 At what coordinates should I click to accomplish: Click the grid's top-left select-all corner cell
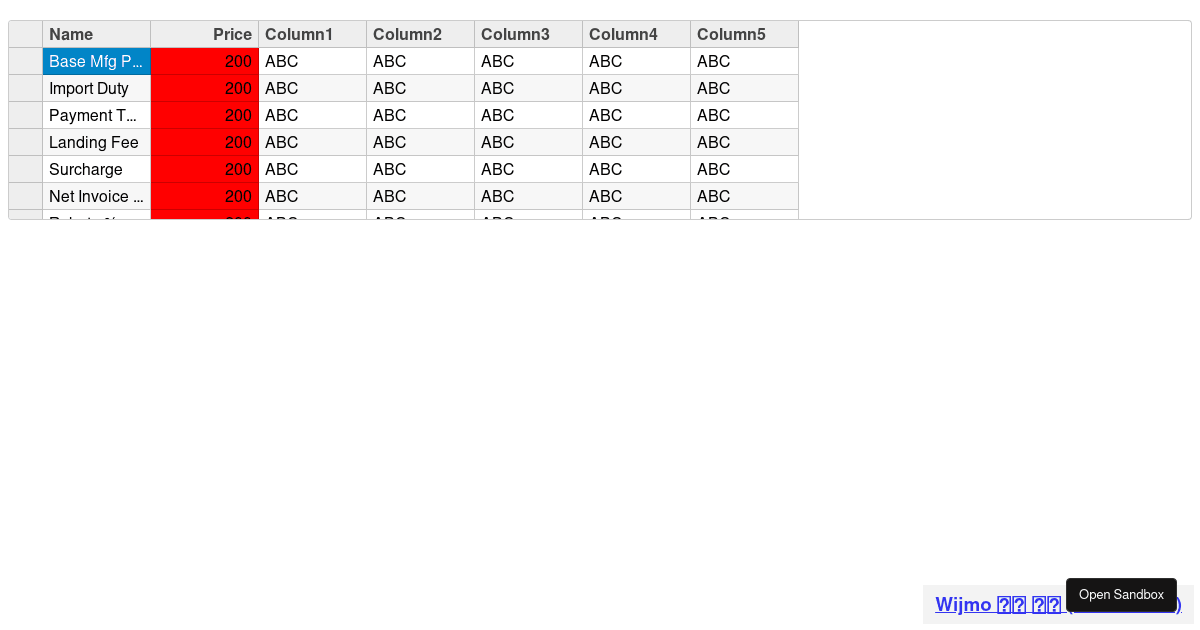click(25, 34)
